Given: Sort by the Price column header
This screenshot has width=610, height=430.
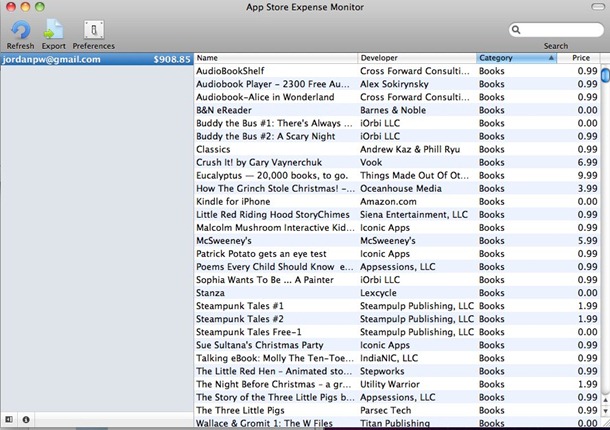Looking at the screenshot, I should [579, 58].
